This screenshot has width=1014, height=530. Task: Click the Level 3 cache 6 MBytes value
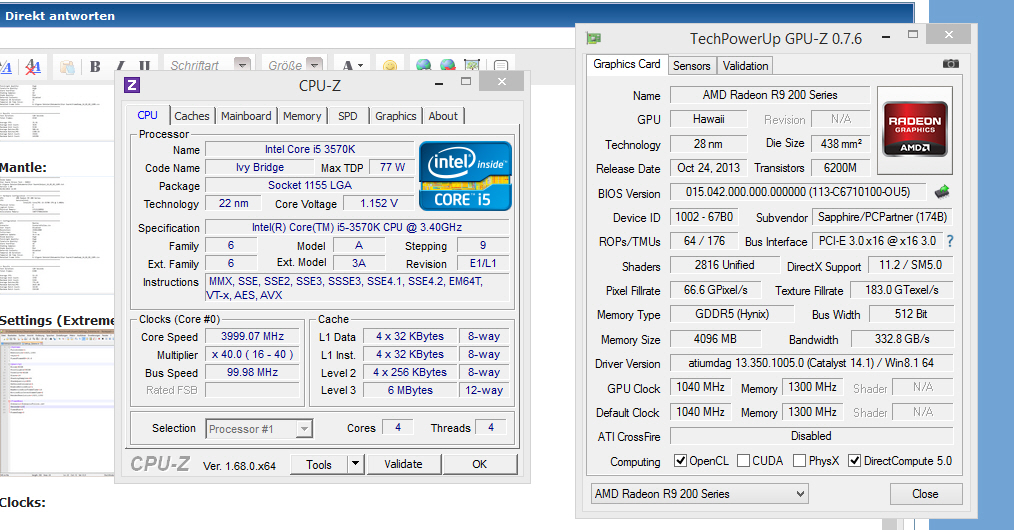410,390
